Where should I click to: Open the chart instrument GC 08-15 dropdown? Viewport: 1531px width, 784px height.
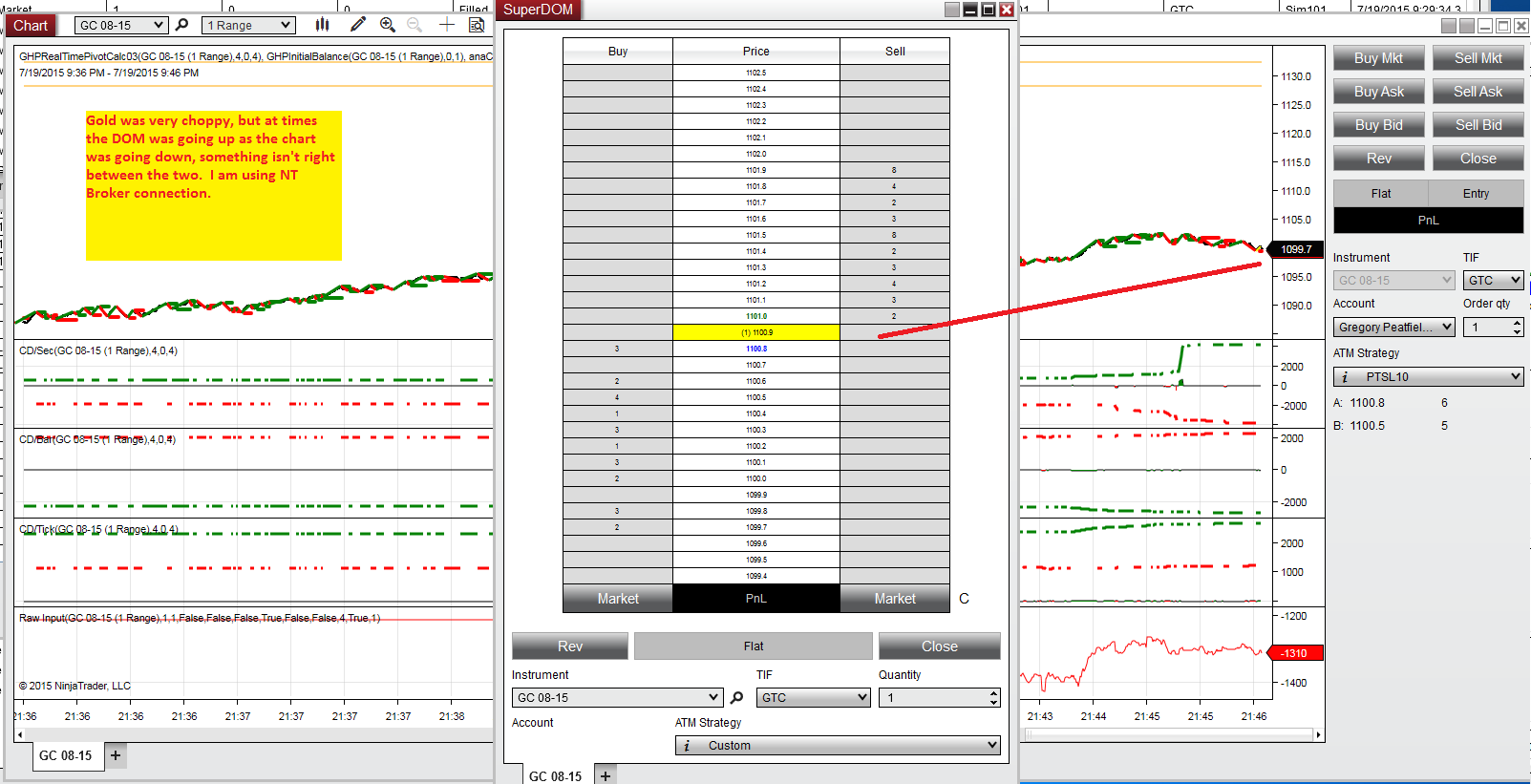point(120,26)
